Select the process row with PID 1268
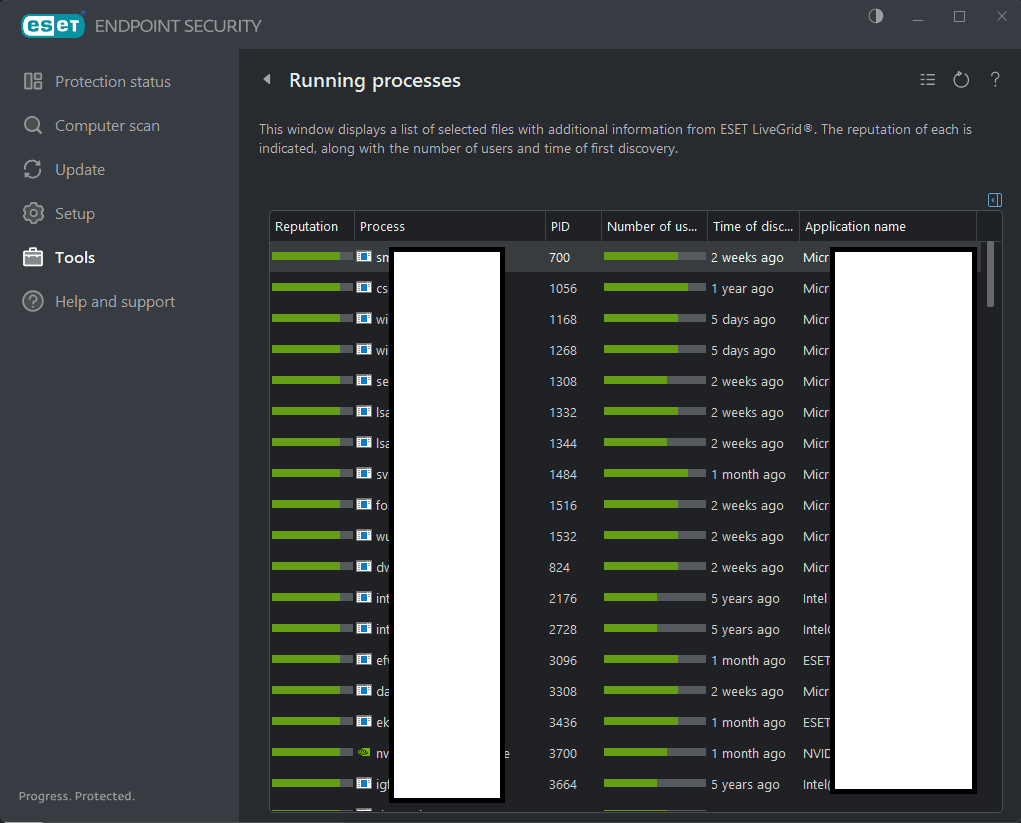The image size is (1021, 823). tap(623, 350)
